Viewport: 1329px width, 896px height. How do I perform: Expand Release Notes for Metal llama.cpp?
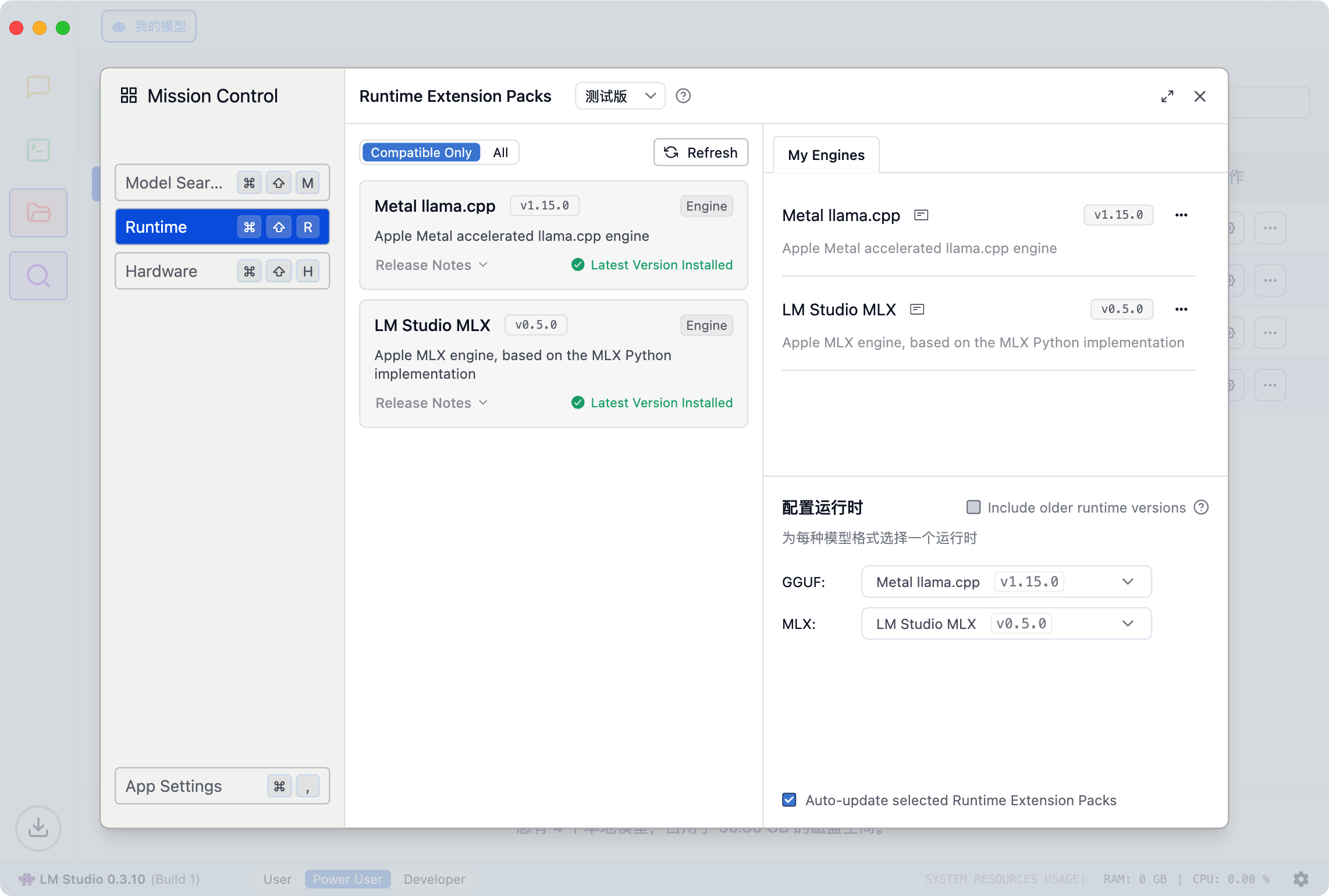tap(432, 265)
